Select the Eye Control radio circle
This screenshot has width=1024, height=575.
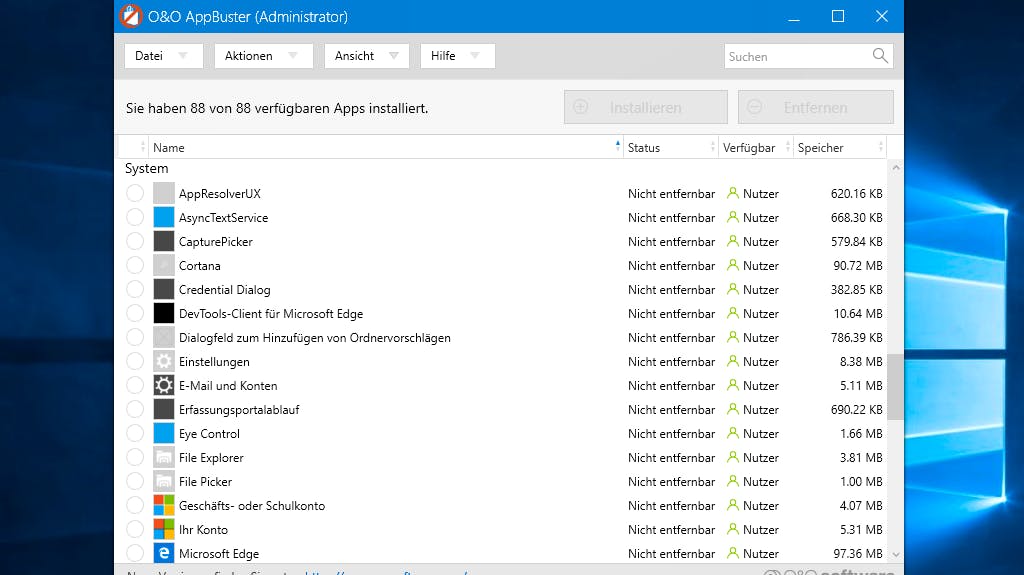135,434
